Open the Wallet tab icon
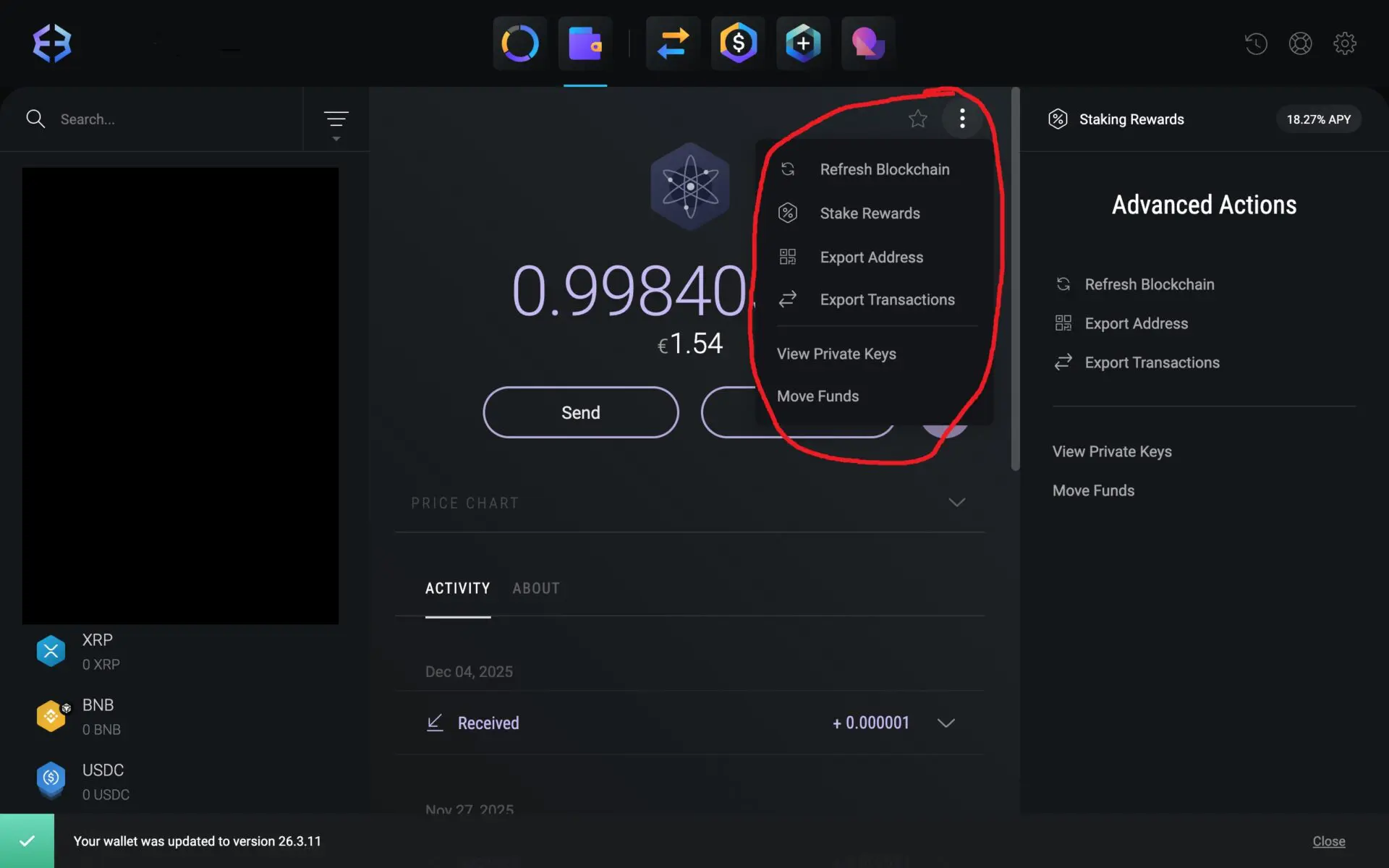Screen dimensions: 1389x868 click(x=585, y=43)
